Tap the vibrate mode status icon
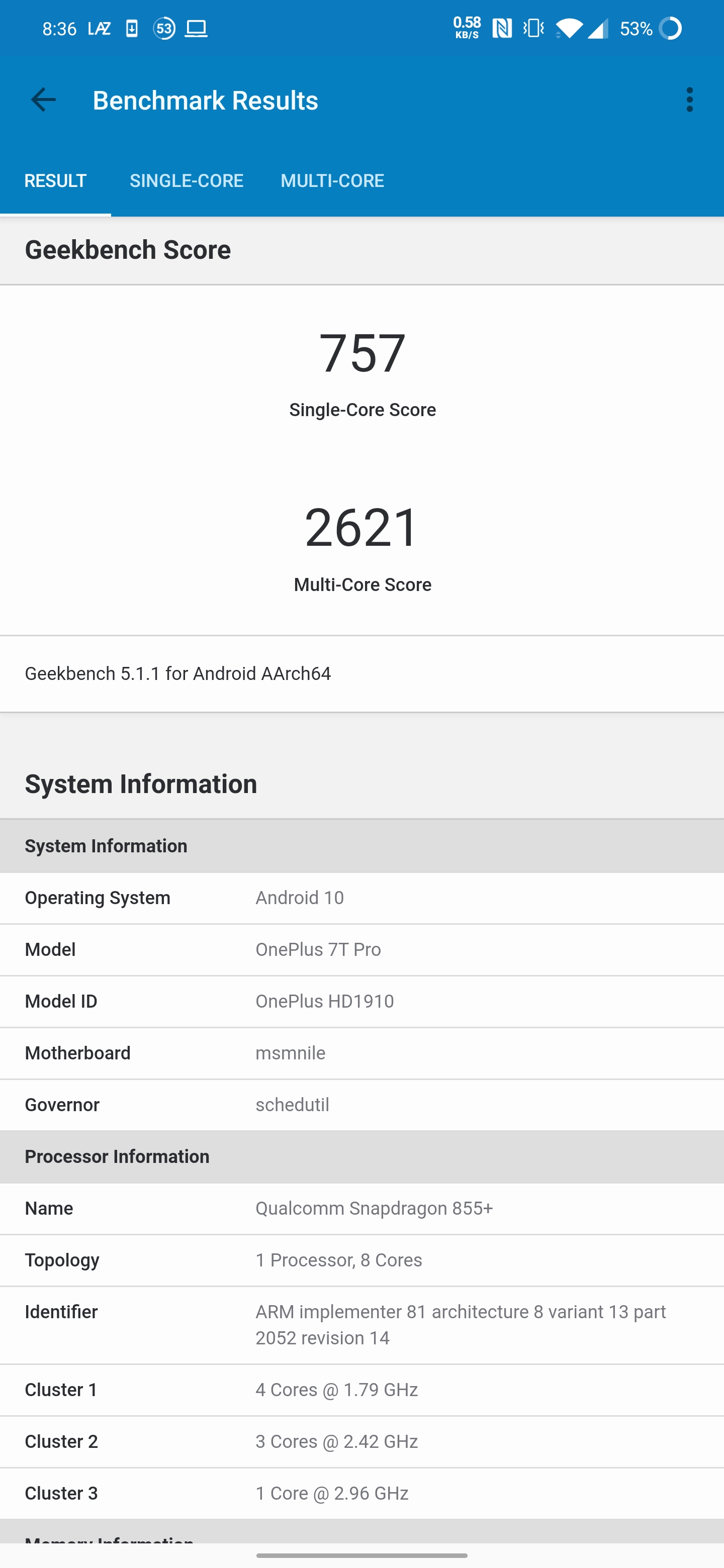Viewport: 724px width, 1568px height. [x=533, y=29]
